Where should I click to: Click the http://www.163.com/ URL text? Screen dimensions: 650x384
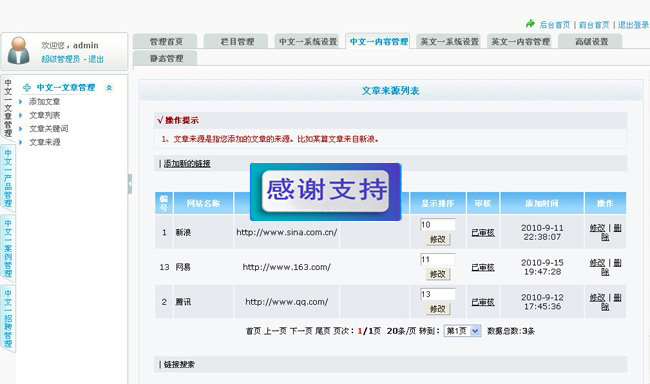click(x=287, y=267)
